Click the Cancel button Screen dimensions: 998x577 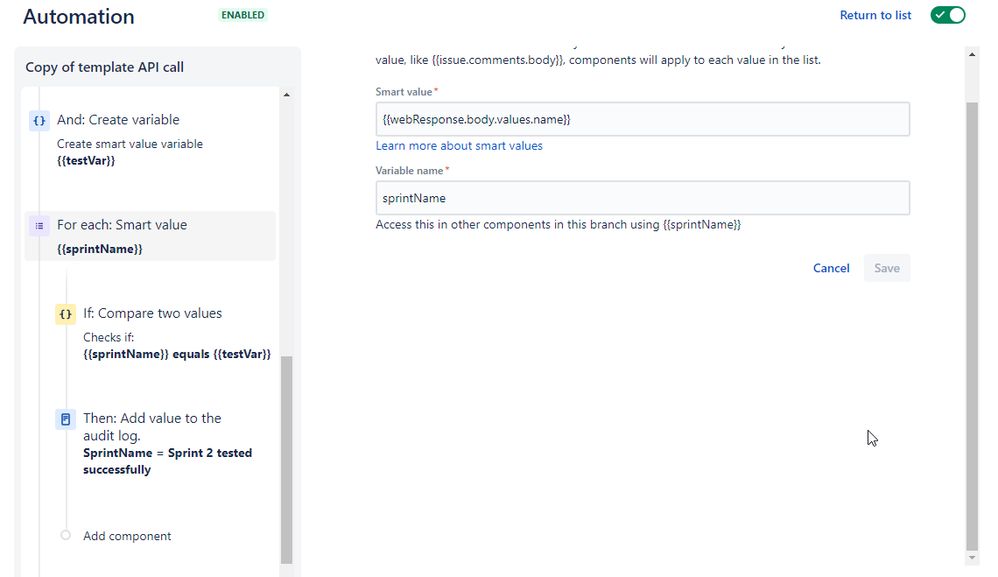point(831,268)
